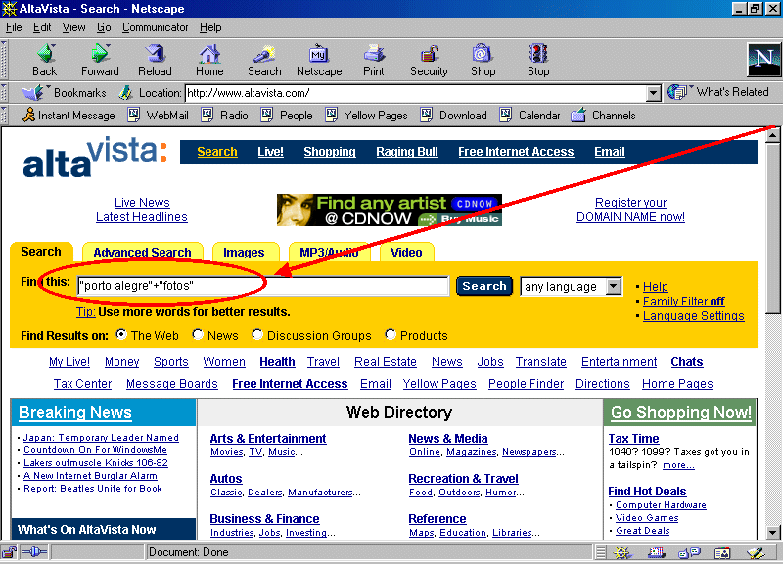Expand the Location URL history dropdown arrow
Image resolution: width=783 pixels, height=564 pixels.
[x=653, y=93]
